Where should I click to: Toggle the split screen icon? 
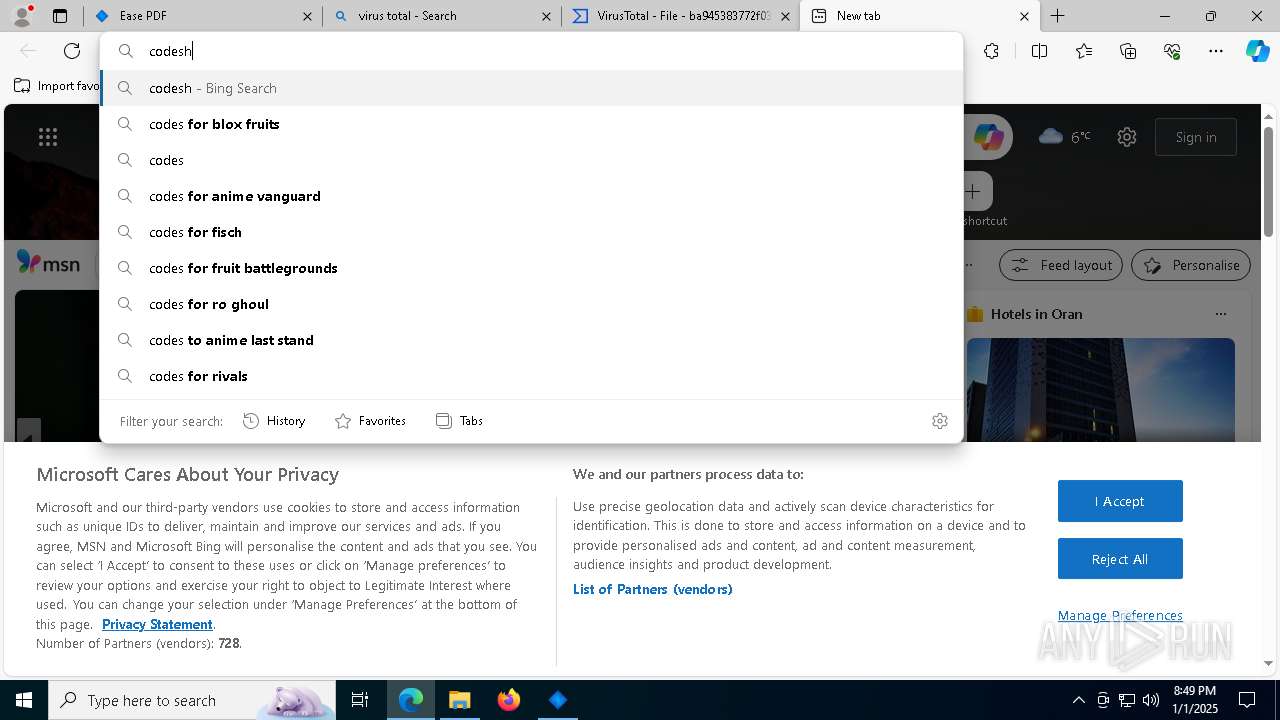(1039, 51)
